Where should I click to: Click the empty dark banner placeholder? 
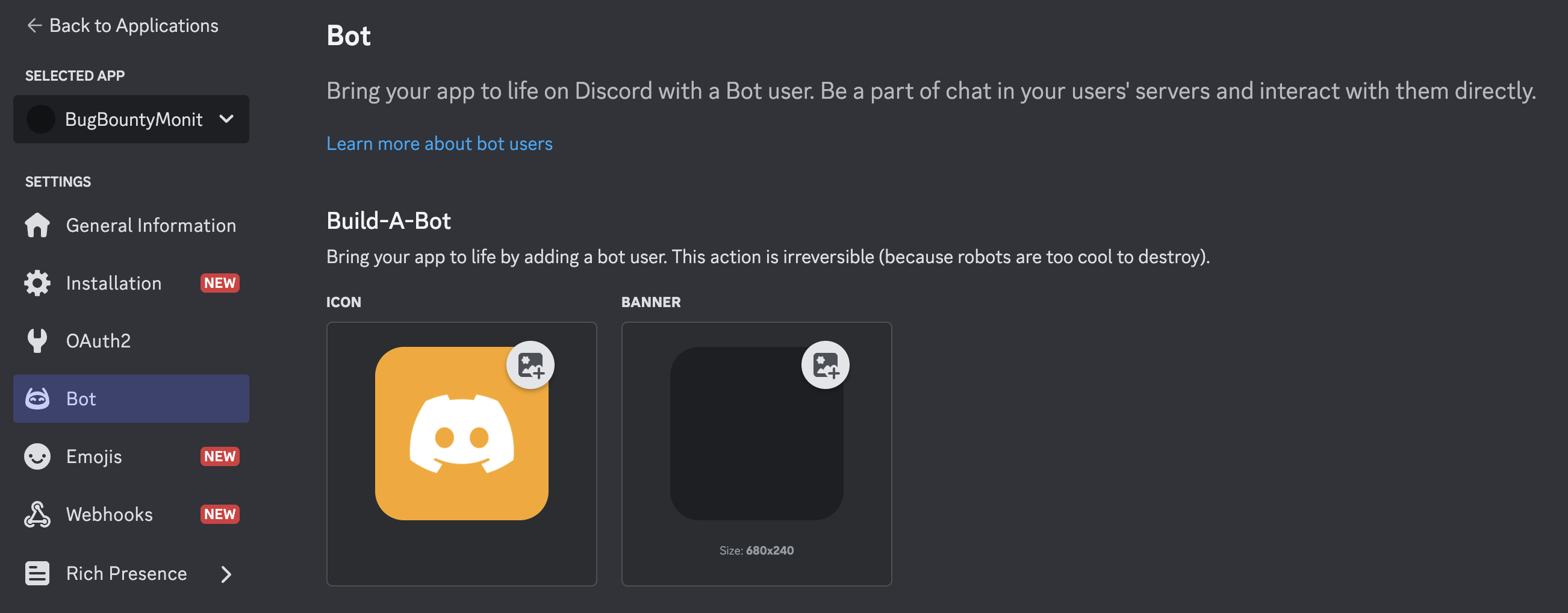(x=757, y=434)
